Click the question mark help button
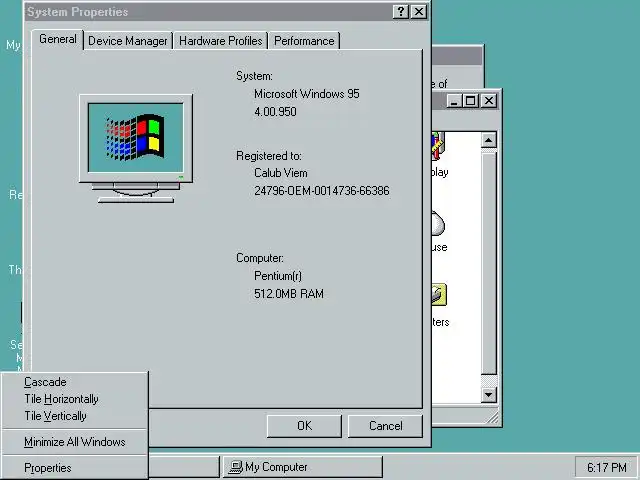640x480 pixels. (x=401, y=12)
